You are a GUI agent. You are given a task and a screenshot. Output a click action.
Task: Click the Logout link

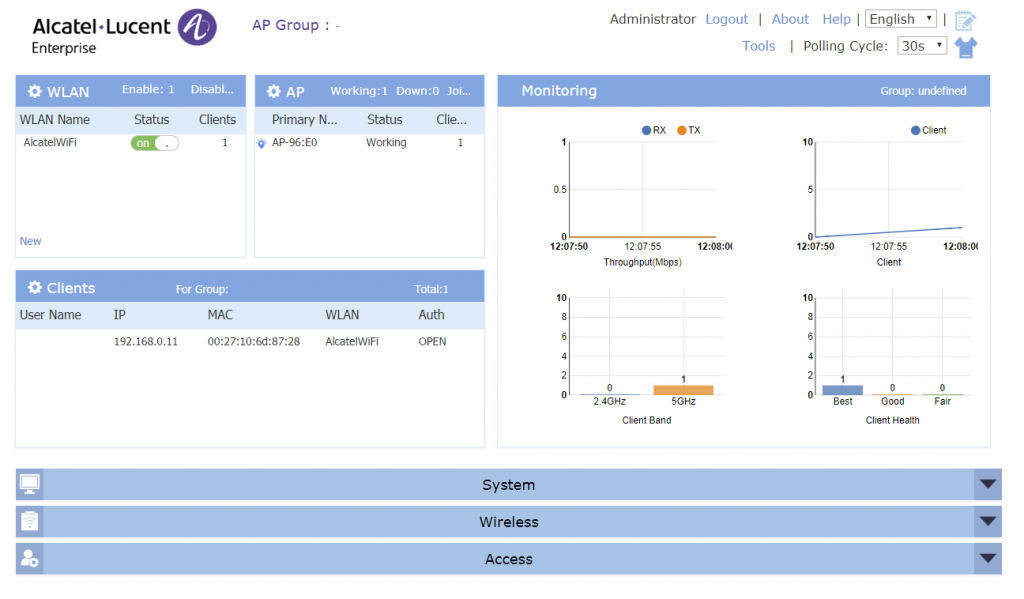point(726,19)
